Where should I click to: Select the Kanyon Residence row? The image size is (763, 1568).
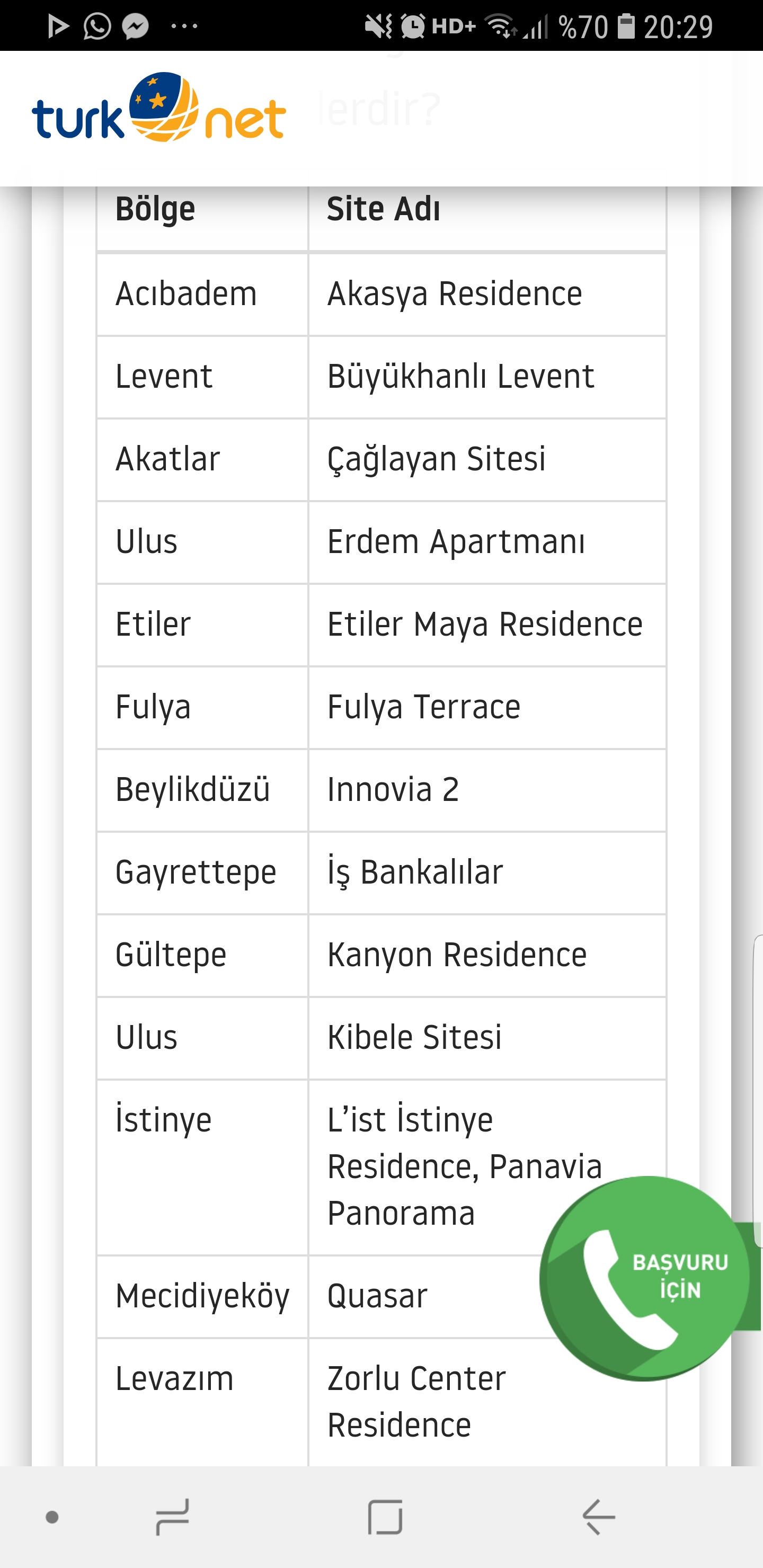point(457,955)
